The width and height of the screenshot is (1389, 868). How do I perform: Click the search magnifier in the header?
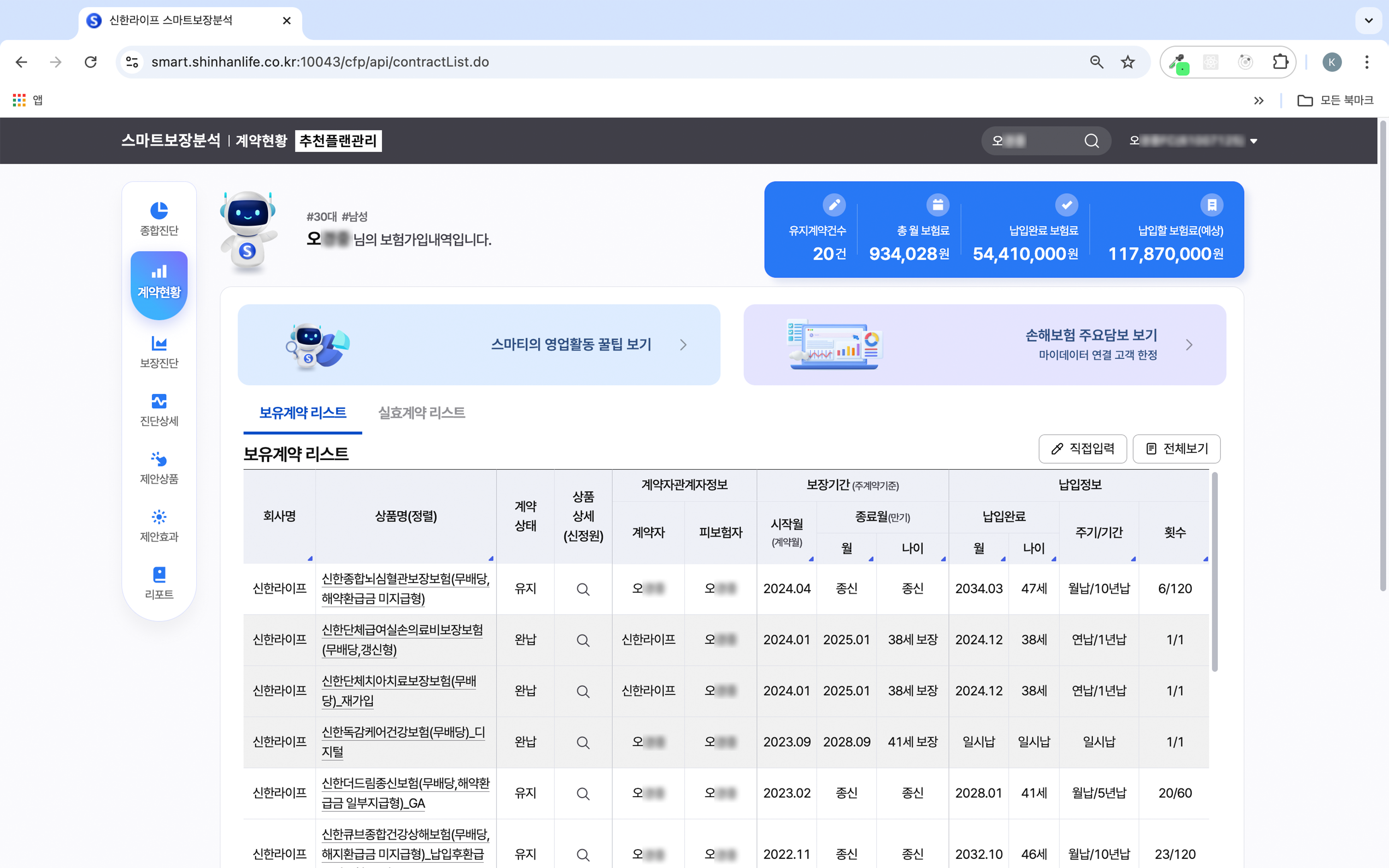pyautogui.click(x=1091, y=141)
